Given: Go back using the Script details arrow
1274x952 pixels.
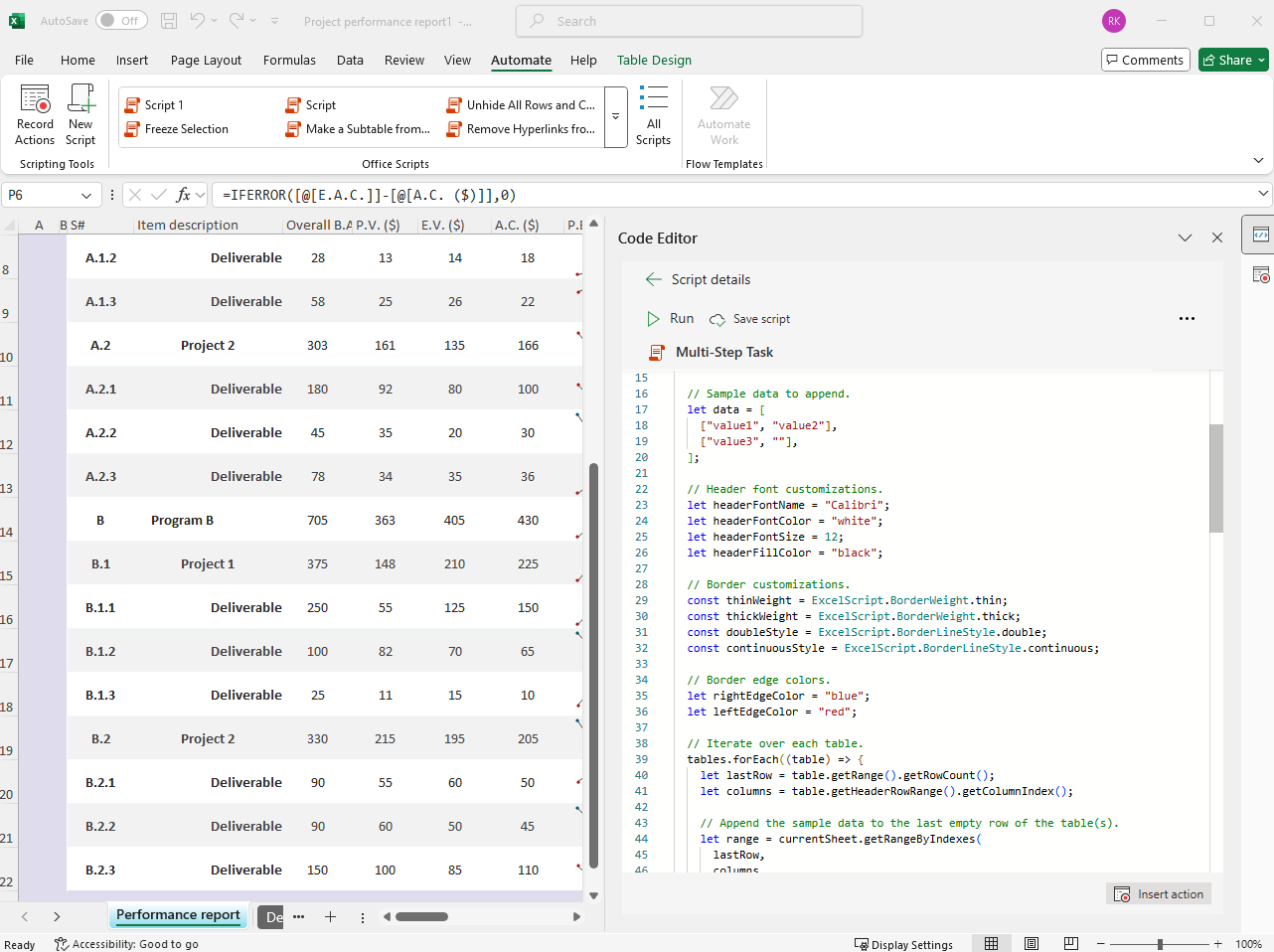Looking at the screenshot, I should [x=653, y=279].
